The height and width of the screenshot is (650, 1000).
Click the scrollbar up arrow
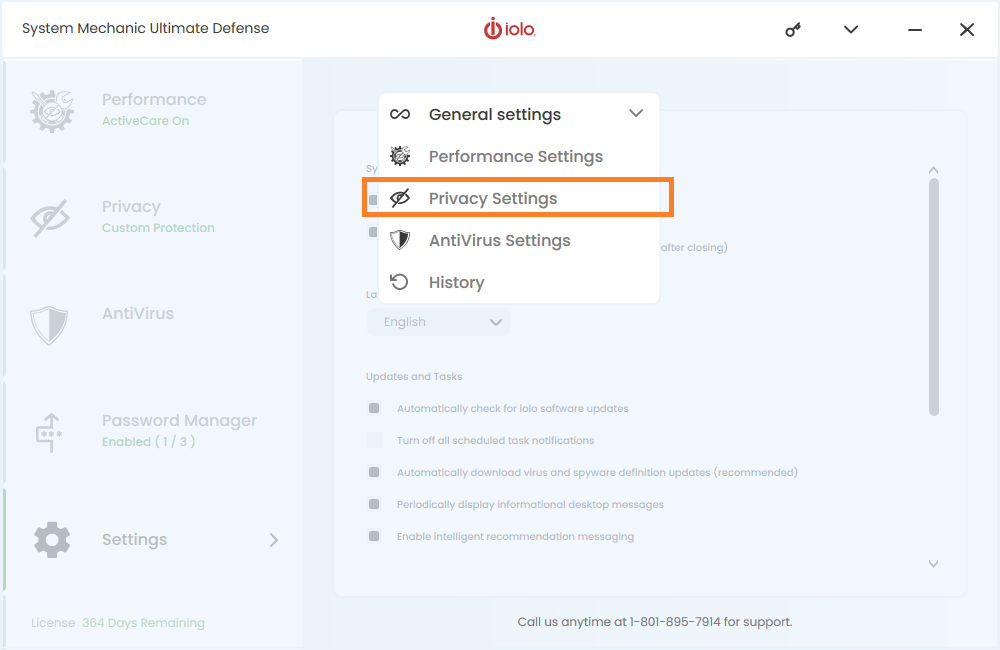click(x=933, y=170)
